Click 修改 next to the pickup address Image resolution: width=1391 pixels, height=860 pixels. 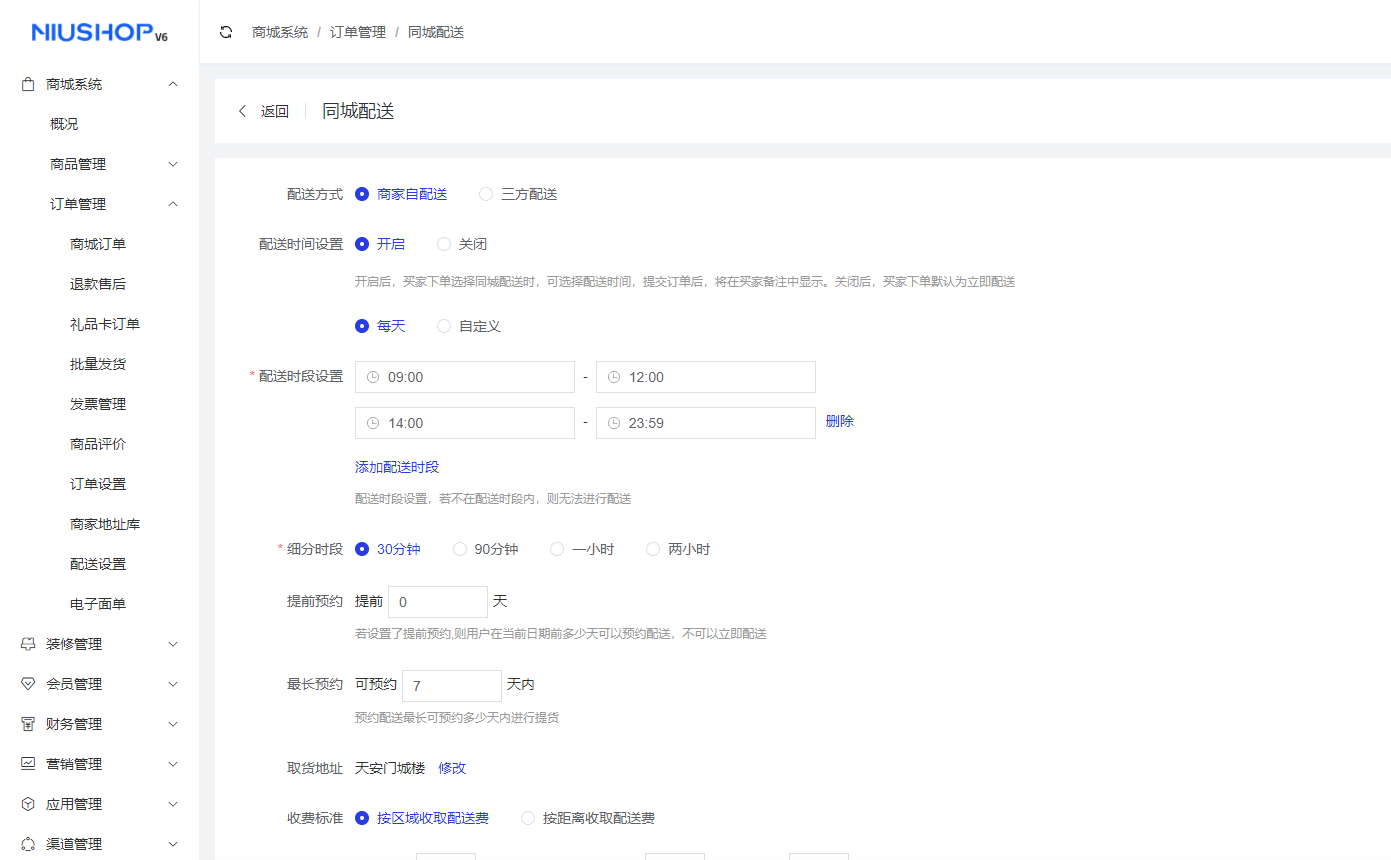(452, 768)
